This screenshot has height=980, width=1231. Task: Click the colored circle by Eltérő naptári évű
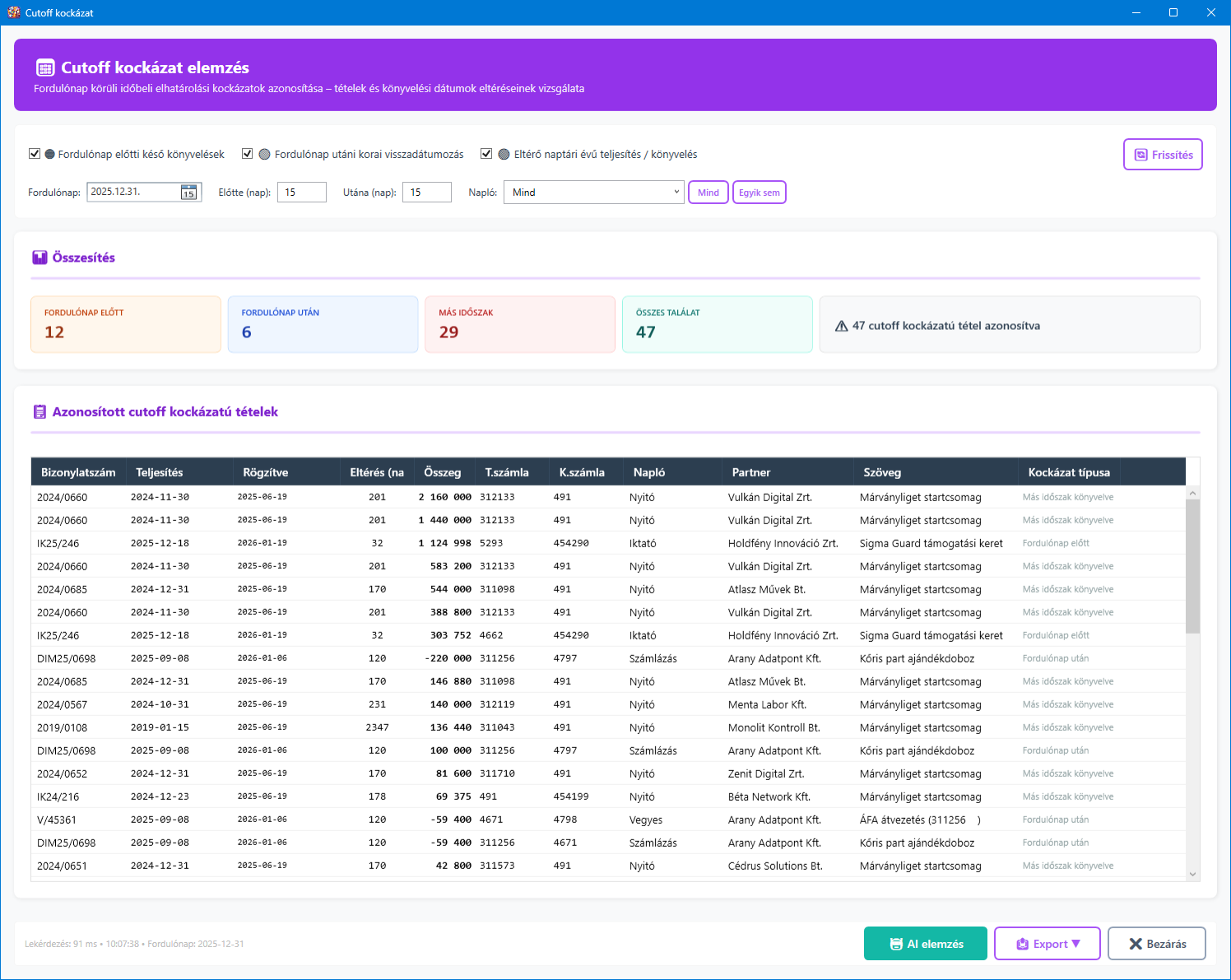coord(504,154)
